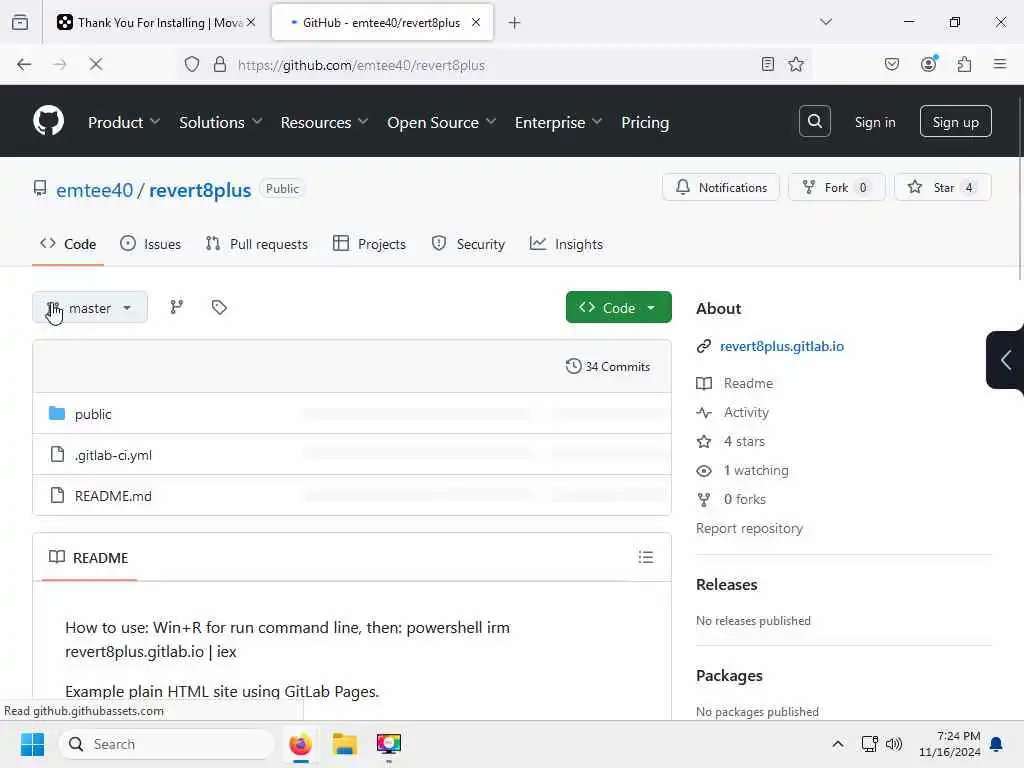This screenshot has width=1024, height=768.
Task: Toggle Firefox reader view icon
Action: pos(767,64)
